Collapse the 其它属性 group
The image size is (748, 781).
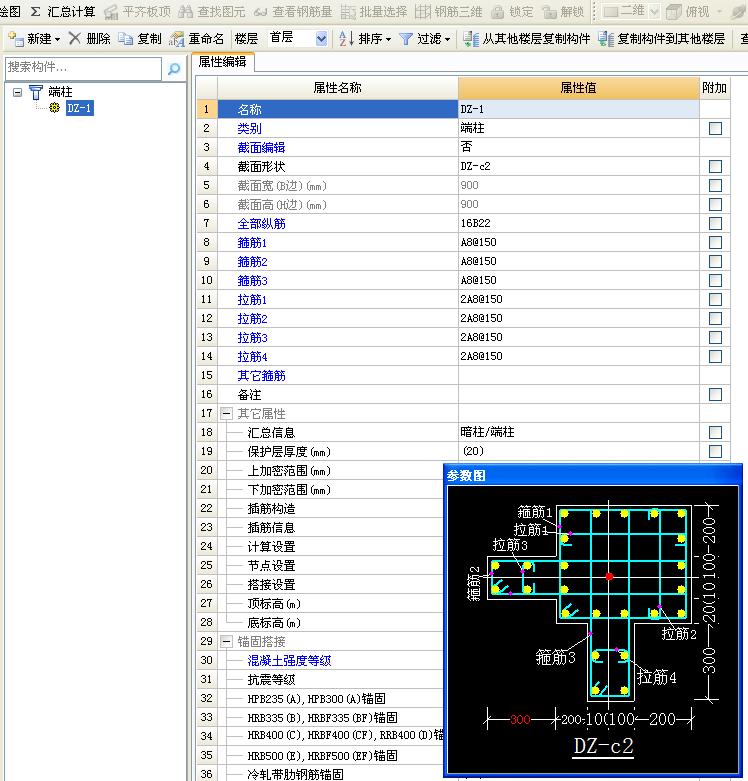226,413
